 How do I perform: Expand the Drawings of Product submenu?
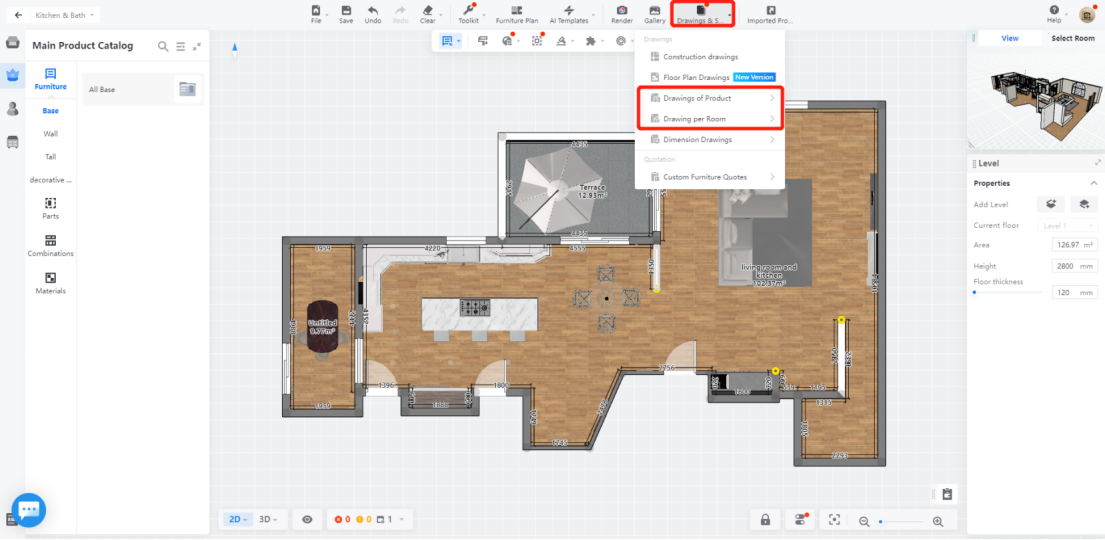pos(710,98)
